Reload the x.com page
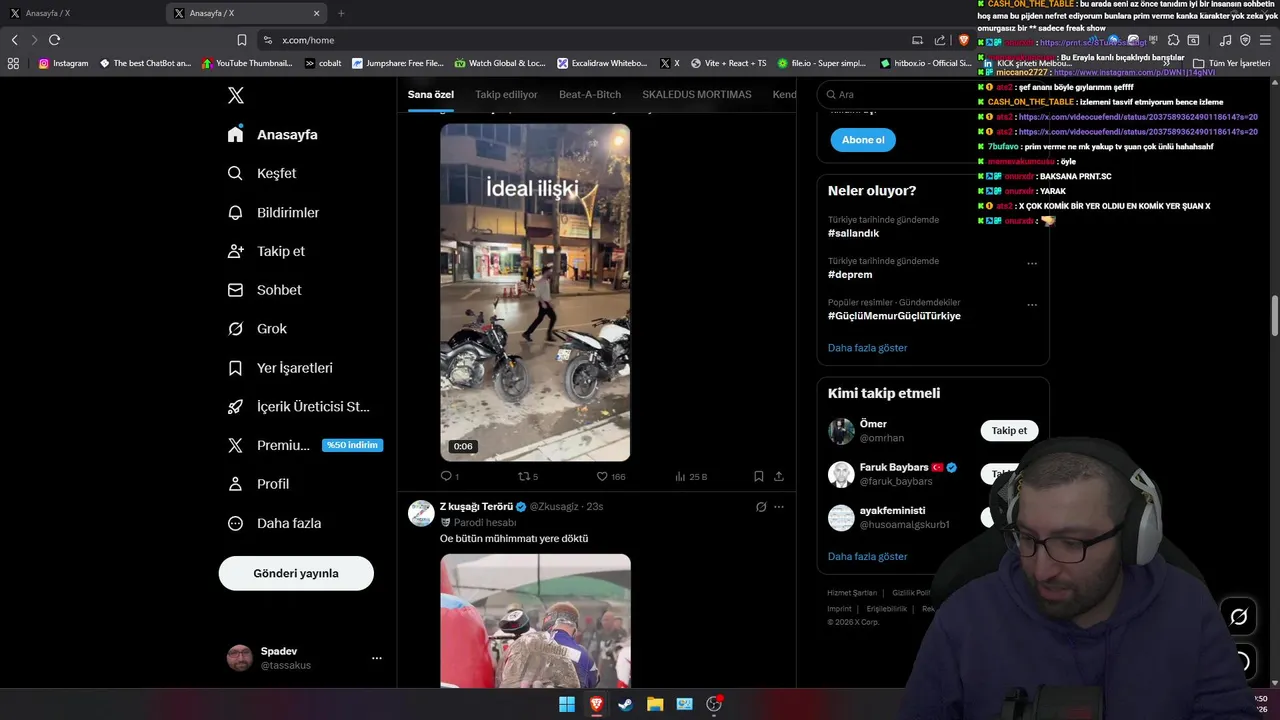 pos(54,40)
